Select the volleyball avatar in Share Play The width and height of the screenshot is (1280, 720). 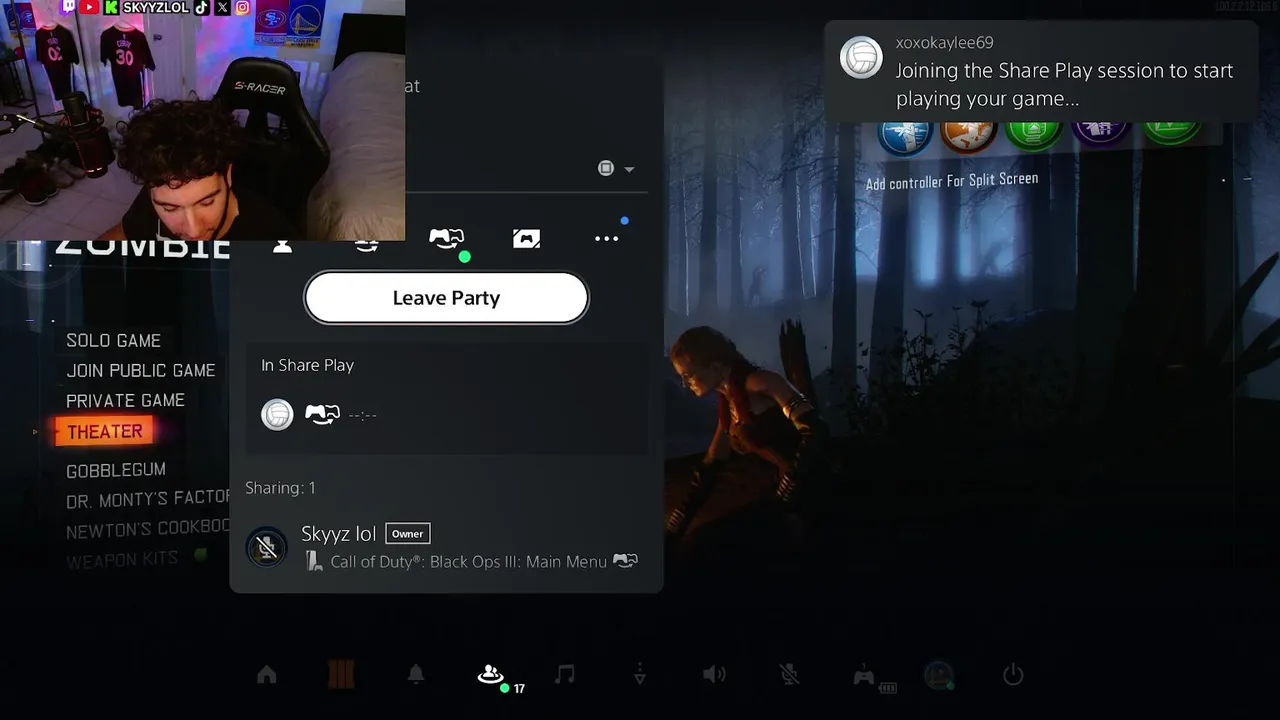[277, 414]
